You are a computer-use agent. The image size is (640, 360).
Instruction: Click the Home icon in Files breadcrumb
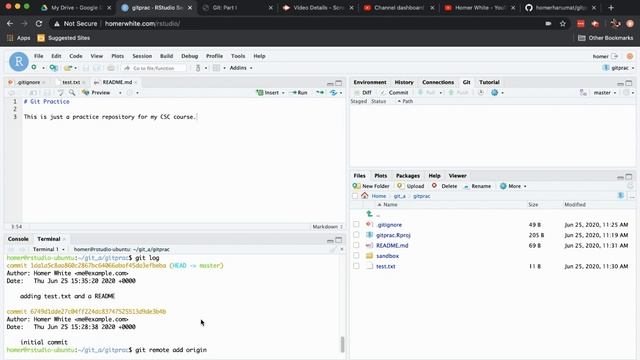tap(364, 196)
